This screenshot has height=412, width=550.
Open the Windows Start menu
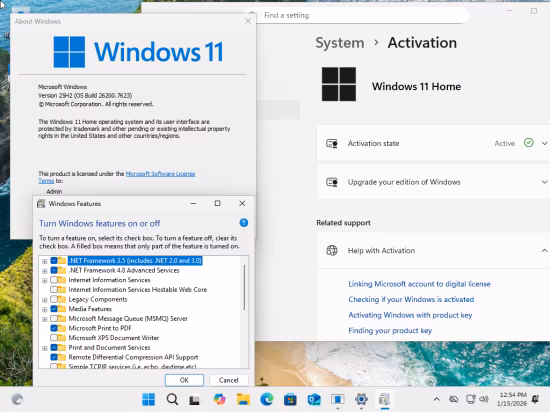pyautogui.click(x=148, y=399)
